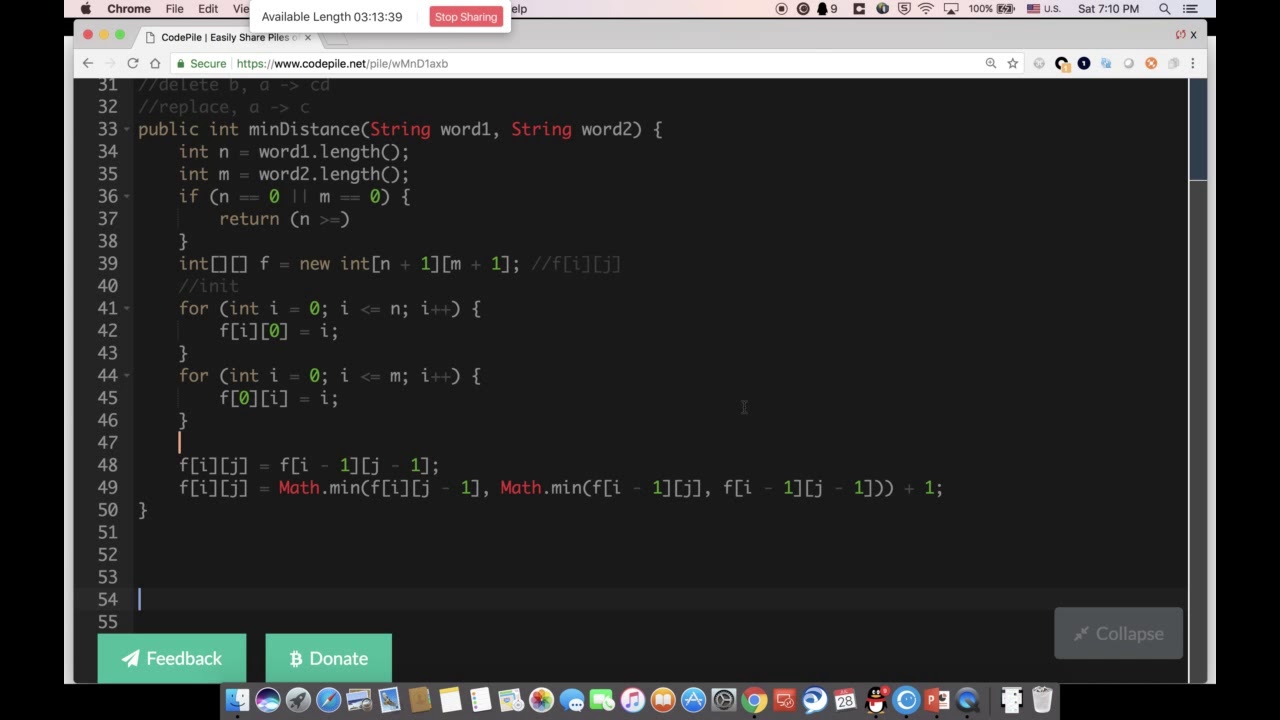
Task: Go back with browser back arrow
Action: (88, 63)
